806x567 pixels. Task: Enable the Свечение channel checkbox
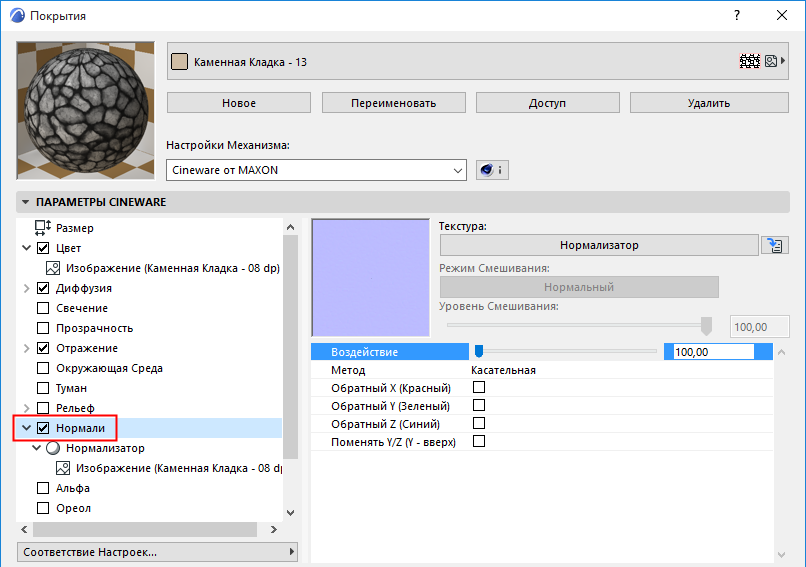43,308
